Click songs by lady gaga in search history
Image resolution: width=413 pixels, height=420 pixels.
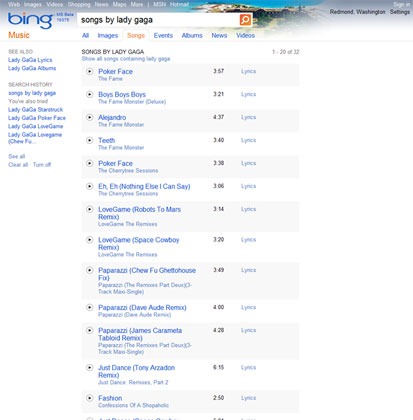(32, 93)
